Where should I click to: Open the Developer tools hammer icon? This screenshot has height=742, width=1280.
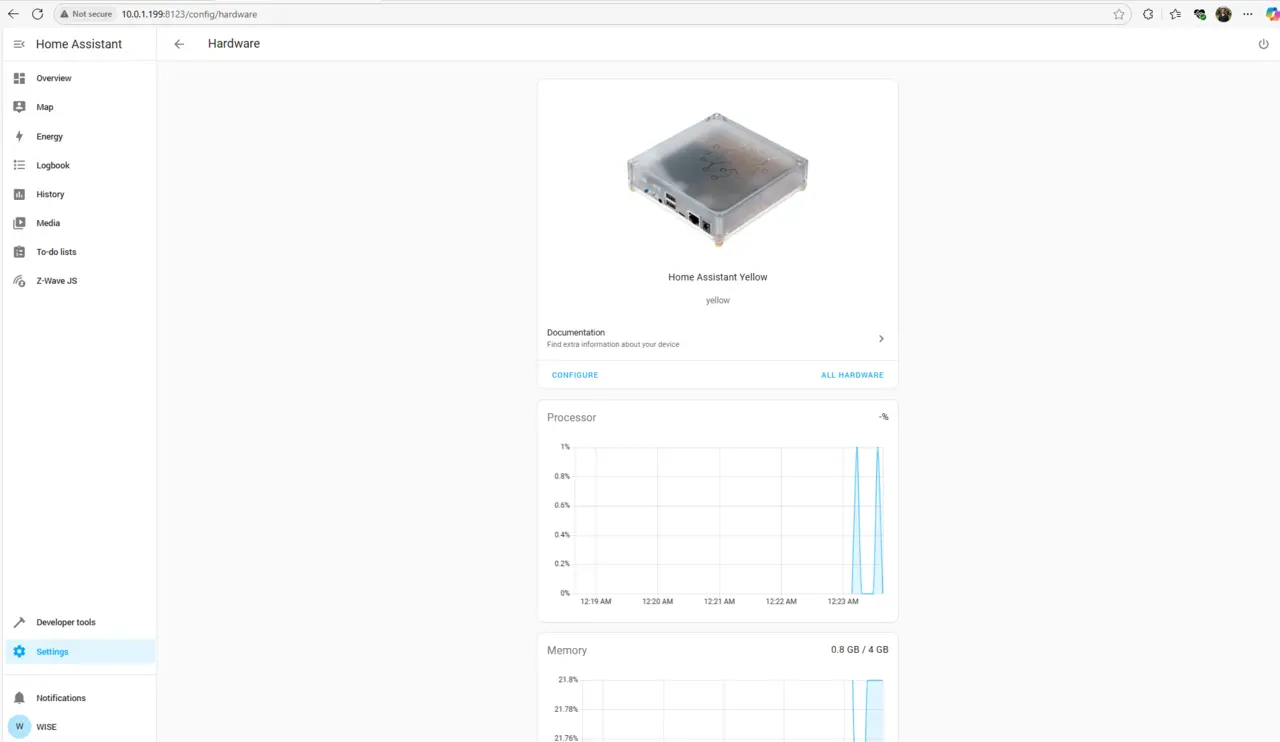tap(19, 622)
